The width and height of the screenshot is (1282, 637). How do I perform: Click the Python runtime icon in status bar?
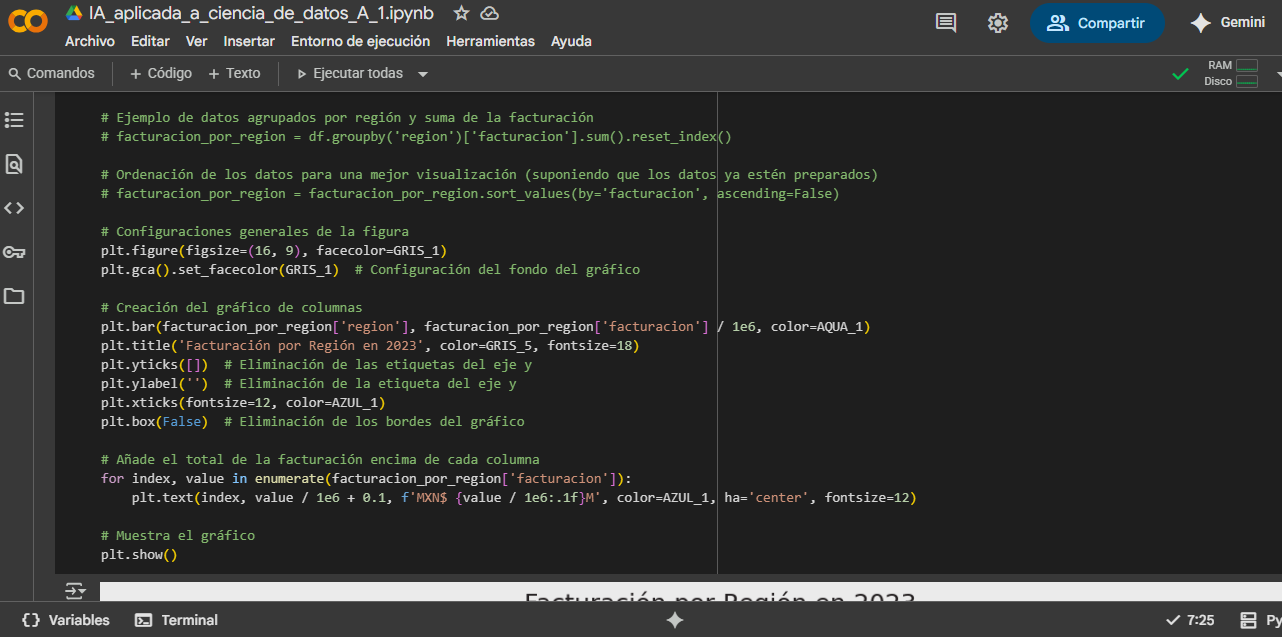(x=1248, y=620)
